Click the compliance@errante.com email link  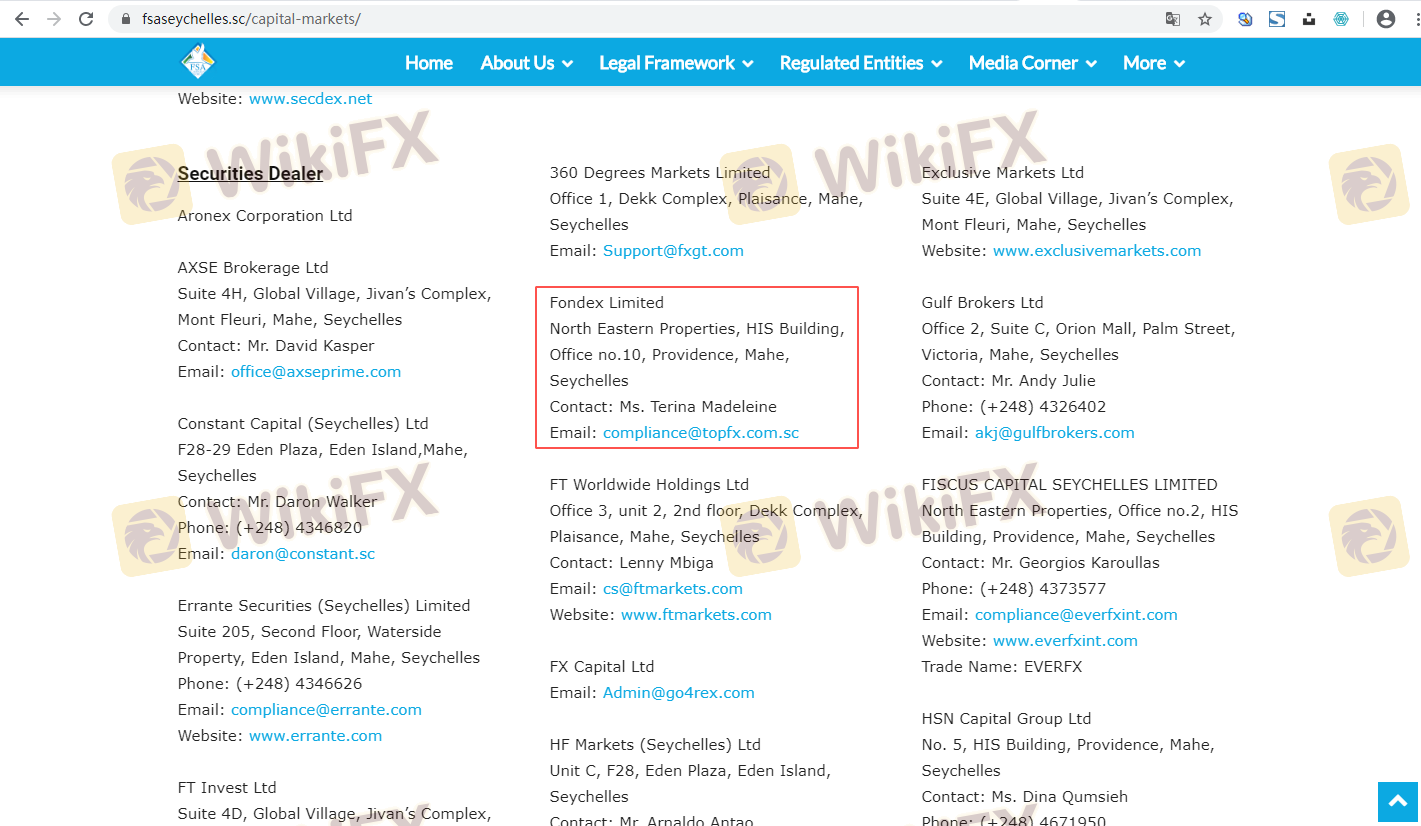click(x=326, y=710)
